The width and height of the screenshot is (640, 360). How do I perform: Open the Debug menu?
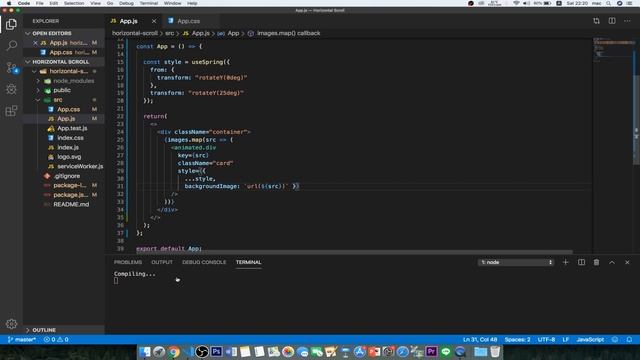pos(126,3)
